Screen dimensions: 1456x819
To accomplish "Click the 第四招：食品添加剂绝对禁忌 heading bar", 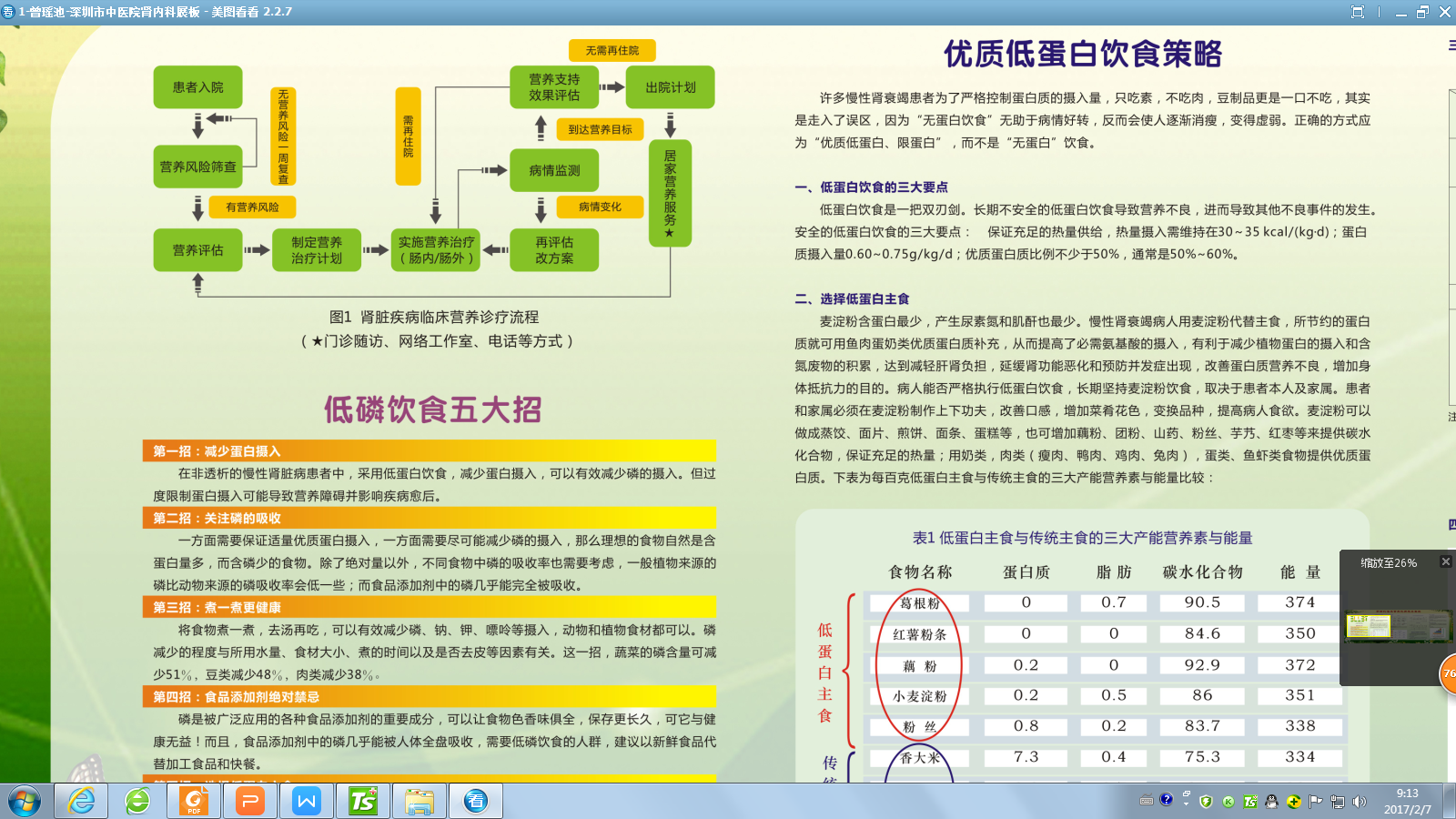I will (430, 697).
